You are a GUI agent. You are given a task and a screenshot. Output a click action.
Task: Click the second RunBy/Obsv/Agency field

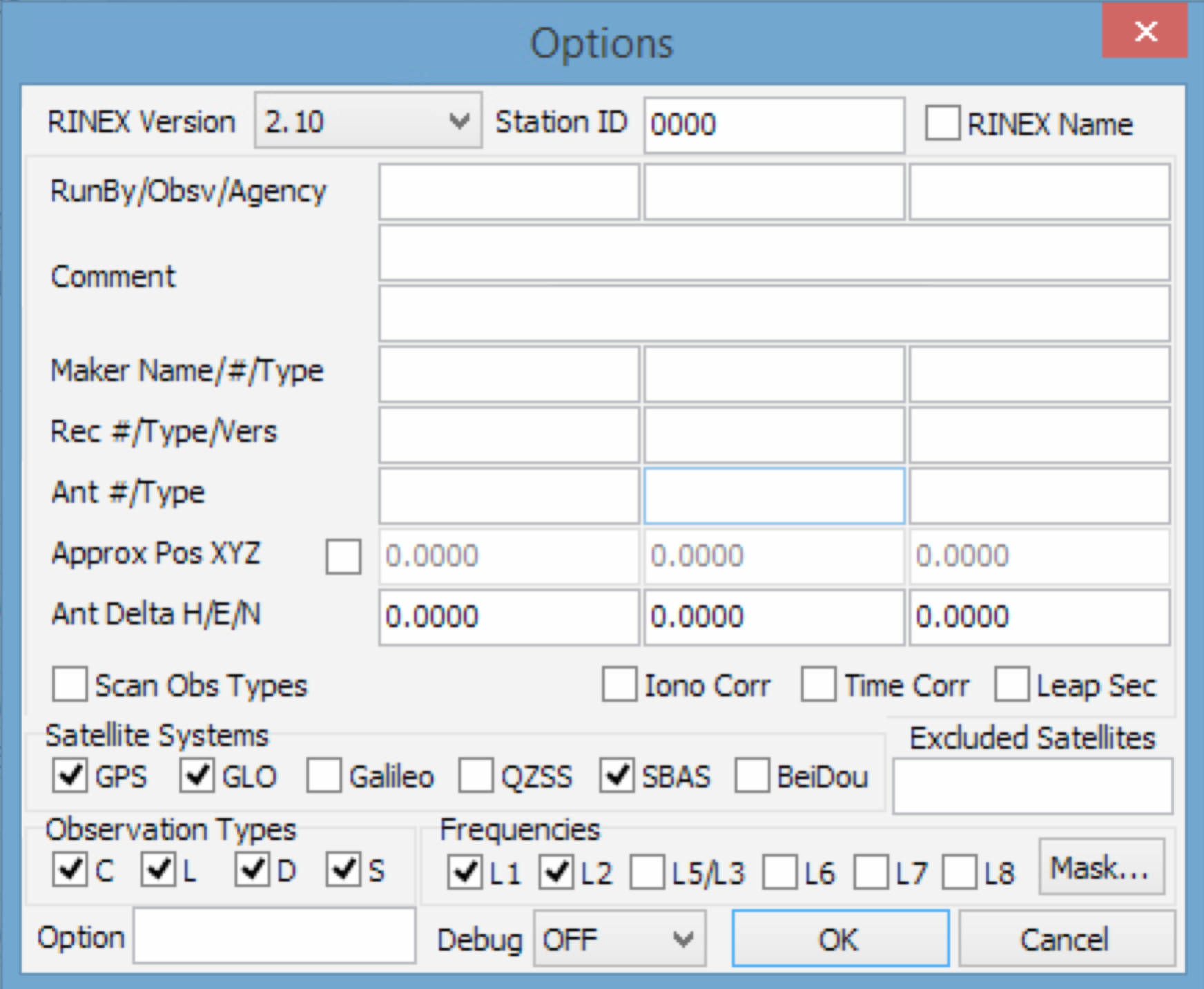point(774,191)
